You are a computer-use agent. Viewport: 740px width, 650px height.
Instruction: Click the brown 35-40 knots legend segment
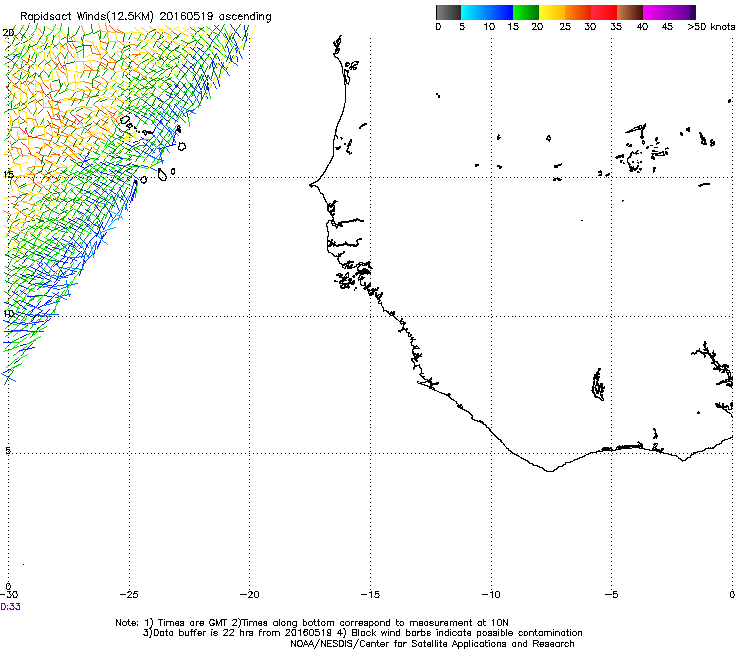pos(630,12)
